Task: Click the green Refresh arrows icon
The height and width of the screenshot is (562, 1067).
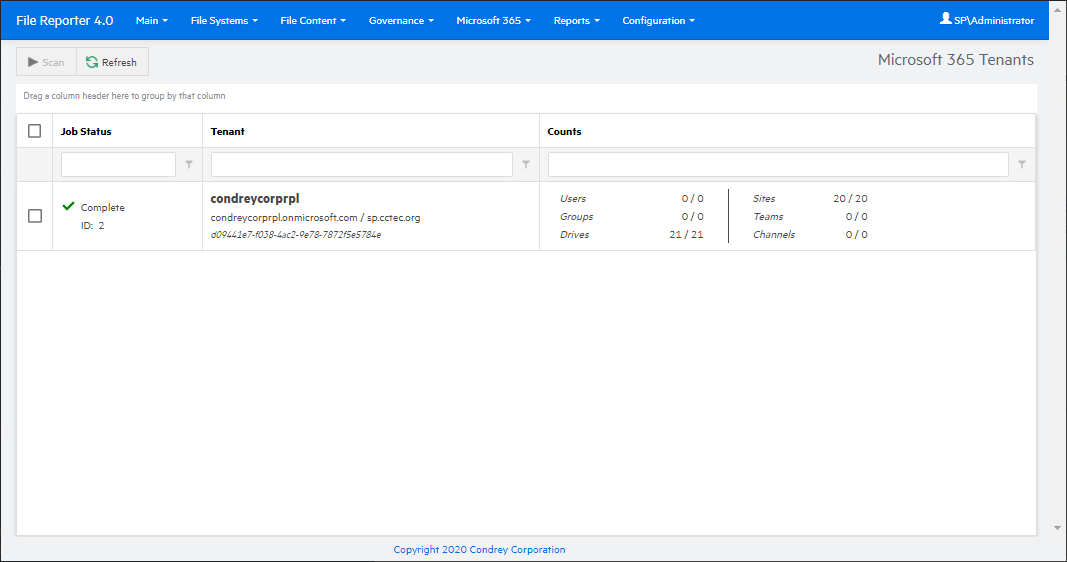Action: (x=92, y=62)
